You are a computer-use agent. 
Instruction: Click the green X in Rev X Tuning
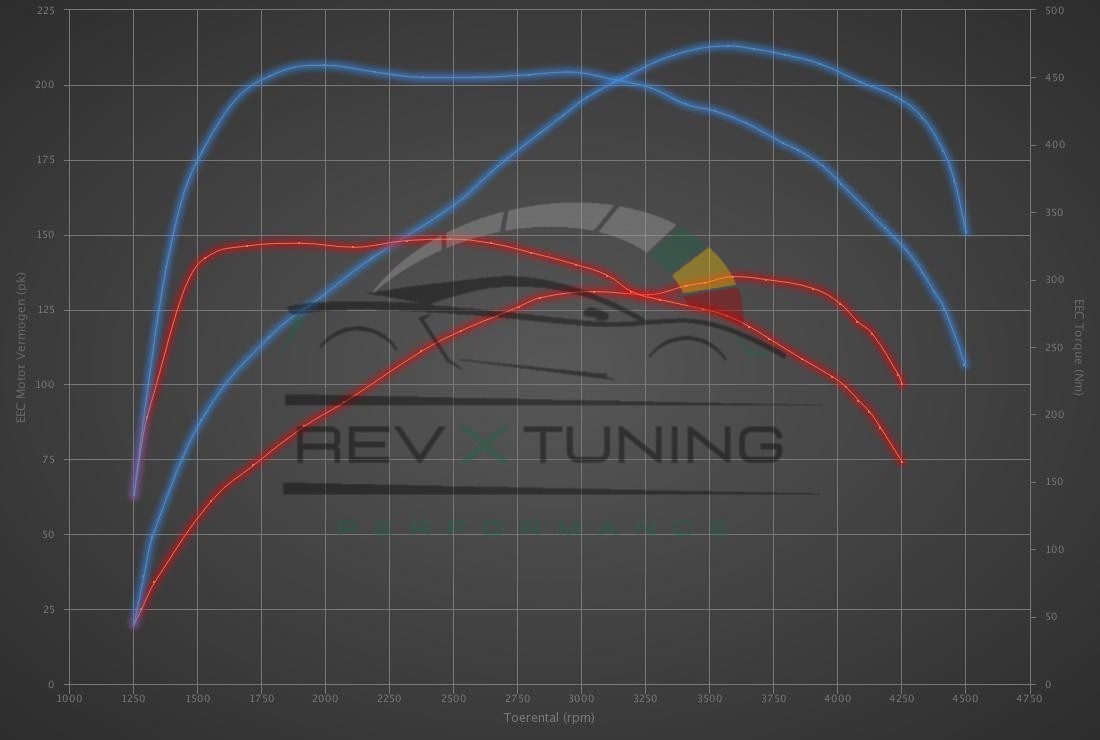point(485,443)
